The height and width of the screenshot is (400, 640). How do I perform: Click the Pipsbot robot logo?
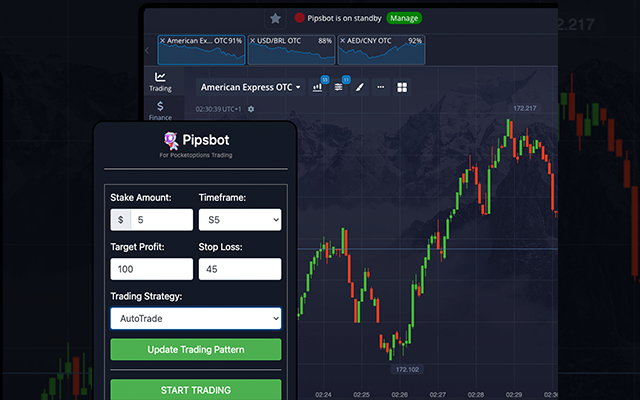(171, 141)
